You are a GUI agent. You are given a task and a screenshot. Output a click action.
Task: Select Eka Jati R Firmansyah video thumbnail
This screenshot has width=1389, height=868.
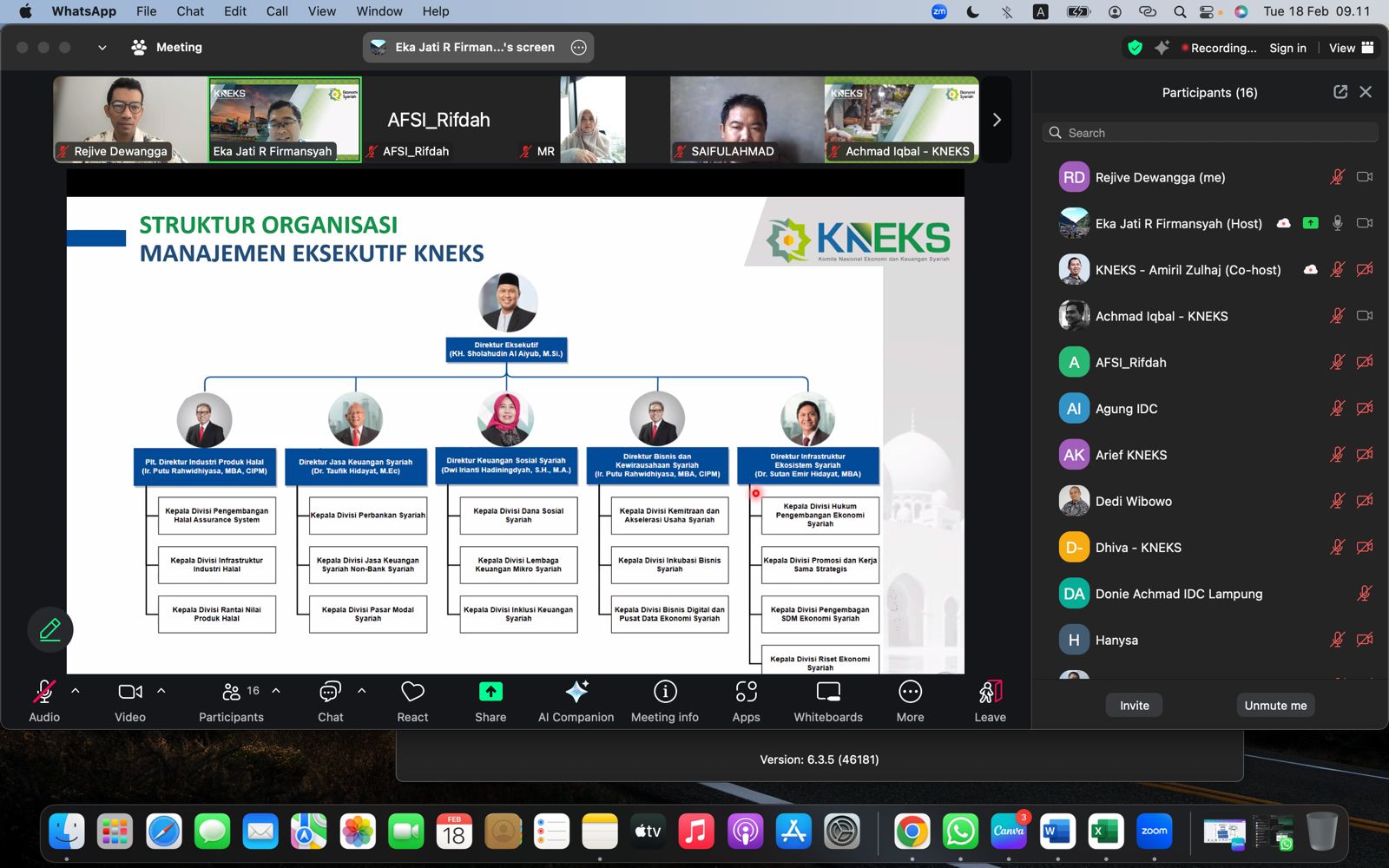point(285,120)
